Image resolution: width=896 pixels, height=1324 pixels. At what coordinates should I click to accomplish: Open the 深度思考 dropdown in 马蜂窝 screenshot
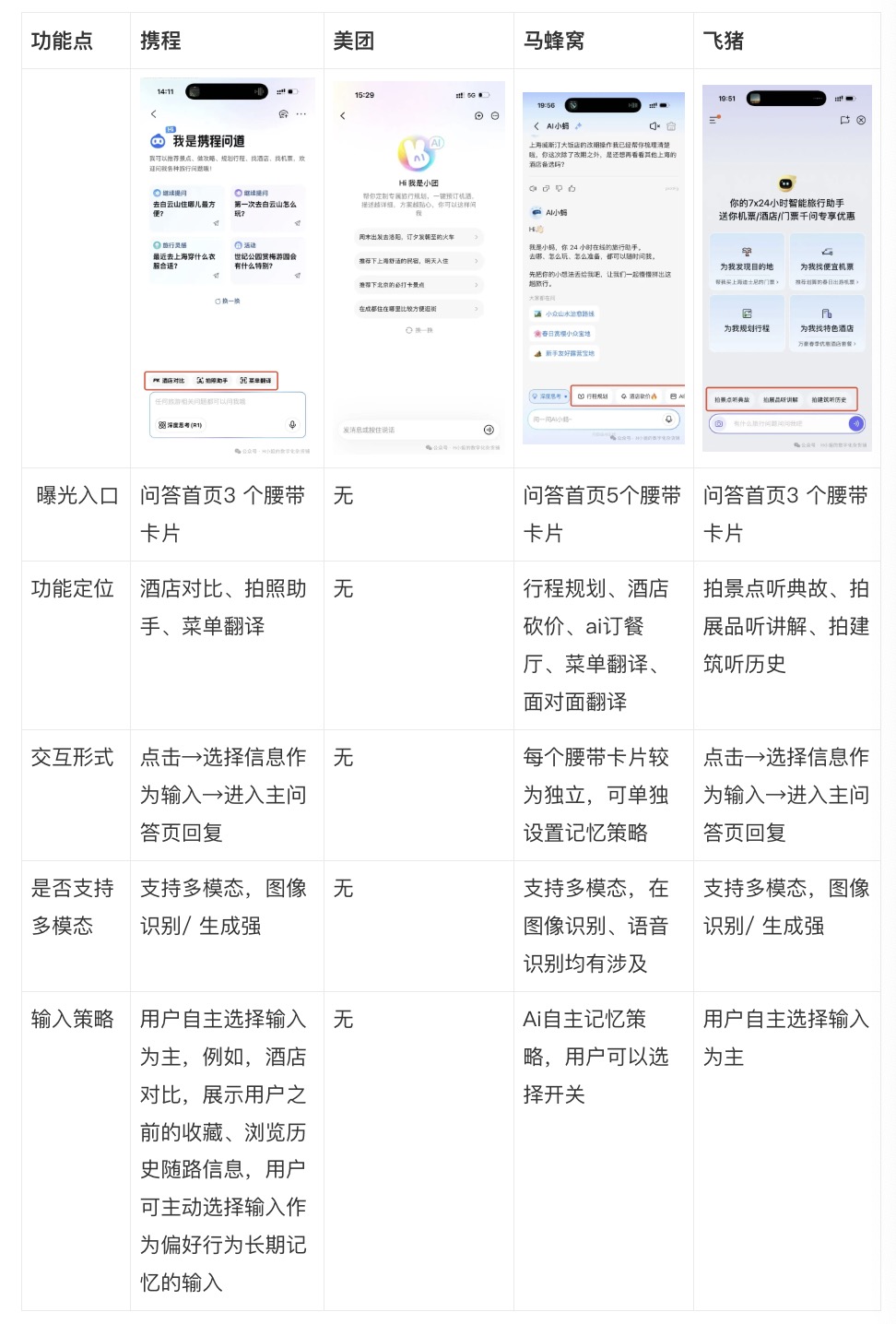[x=548, y=396]
